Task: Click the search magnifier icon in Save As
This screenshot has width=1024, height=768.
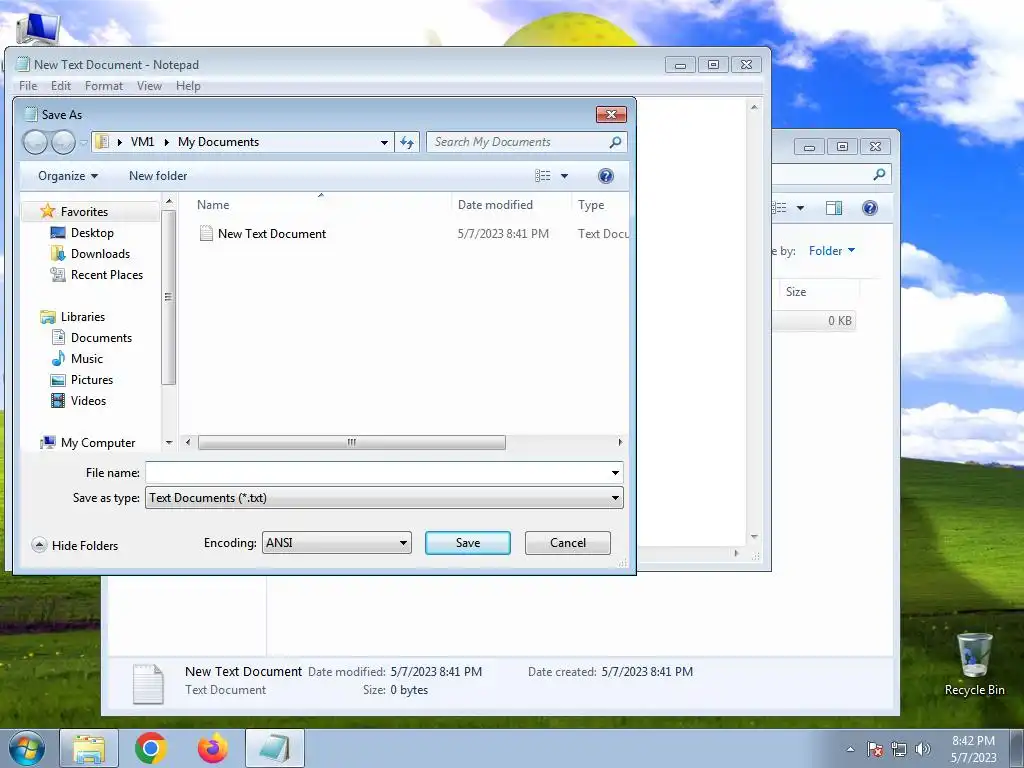Action: [615, 142]
